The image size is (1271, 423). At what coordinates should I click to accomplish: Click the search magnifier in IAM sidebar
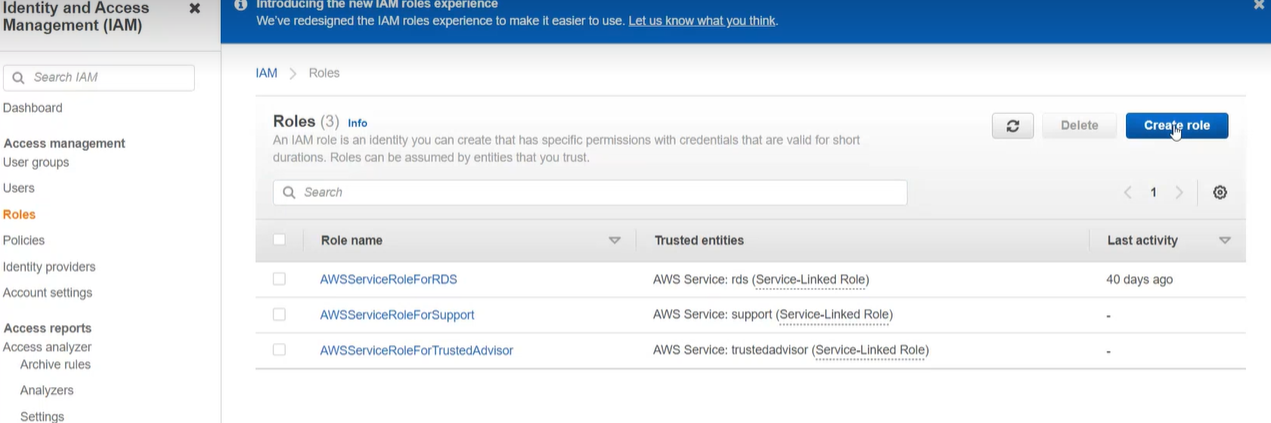(x=18, y=78)
